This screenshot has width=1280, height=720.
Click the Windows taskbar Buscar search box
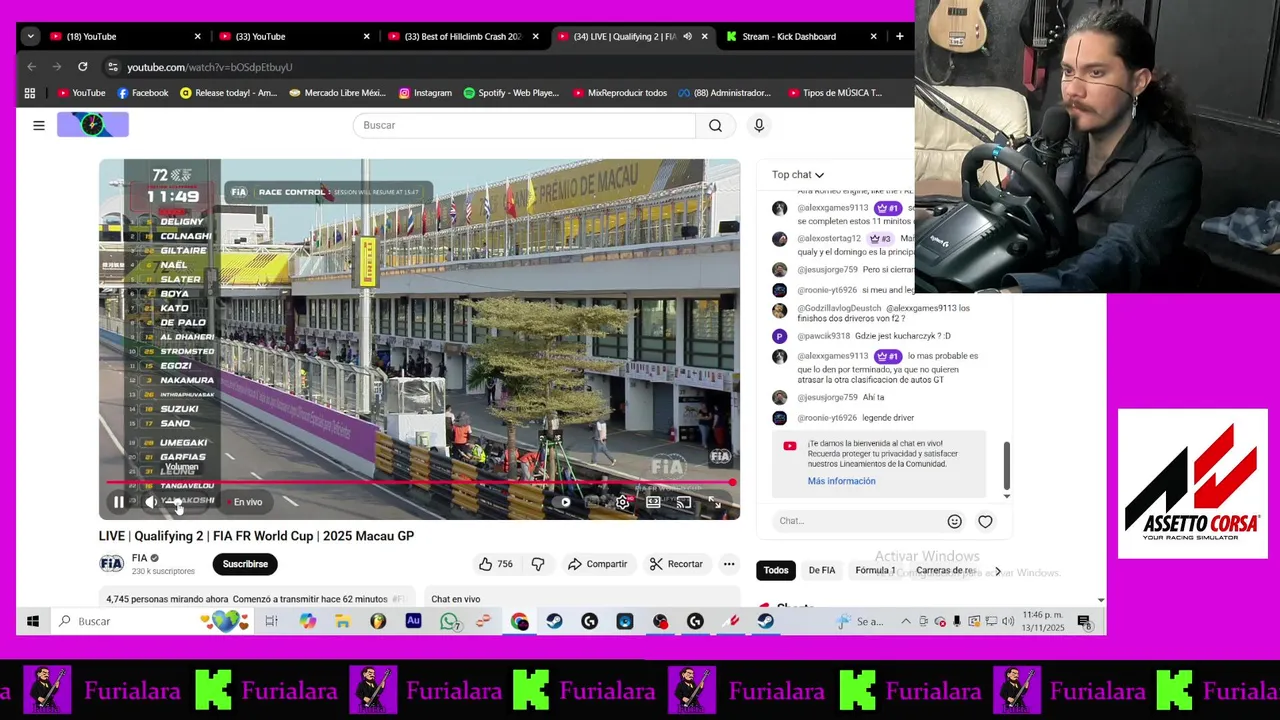click(150, 622)
